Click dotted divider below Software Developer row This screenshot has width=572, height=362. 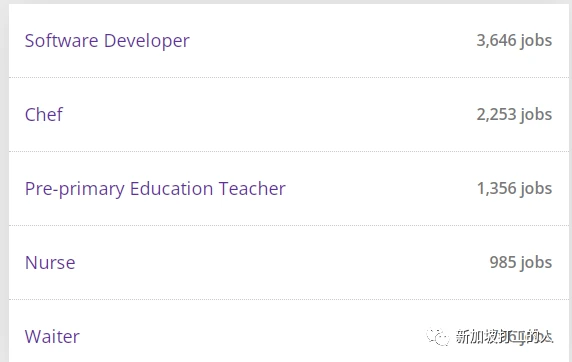[289, 77]
